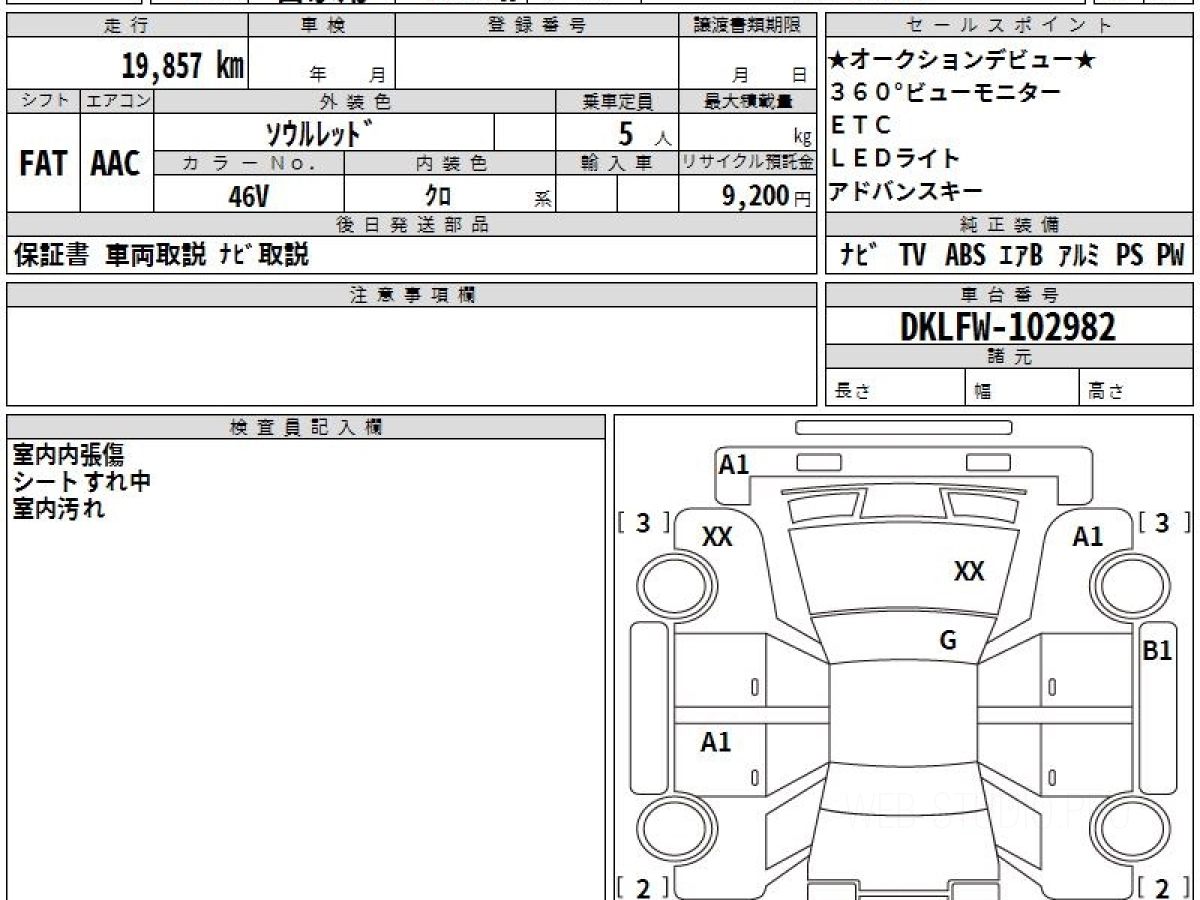The height and width of the screenshot is (900, 1200).
Task: Select the シフト label
Action: point(43,101)
